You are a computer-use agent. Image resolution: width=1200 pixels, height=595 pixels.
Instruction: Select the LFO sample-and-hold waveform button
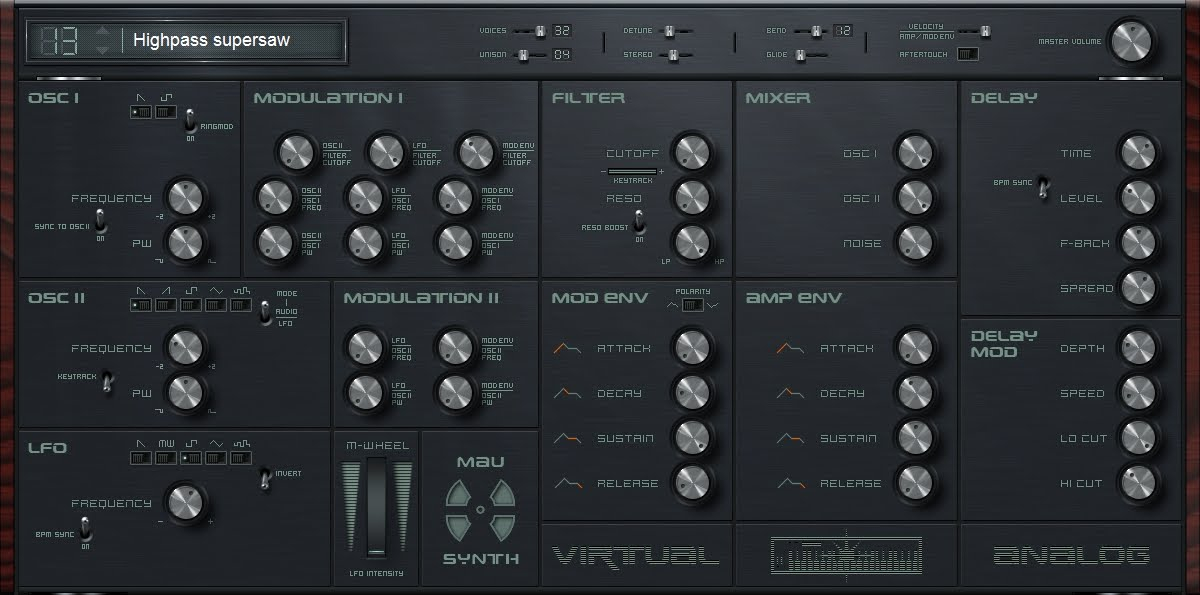[241, 457]
